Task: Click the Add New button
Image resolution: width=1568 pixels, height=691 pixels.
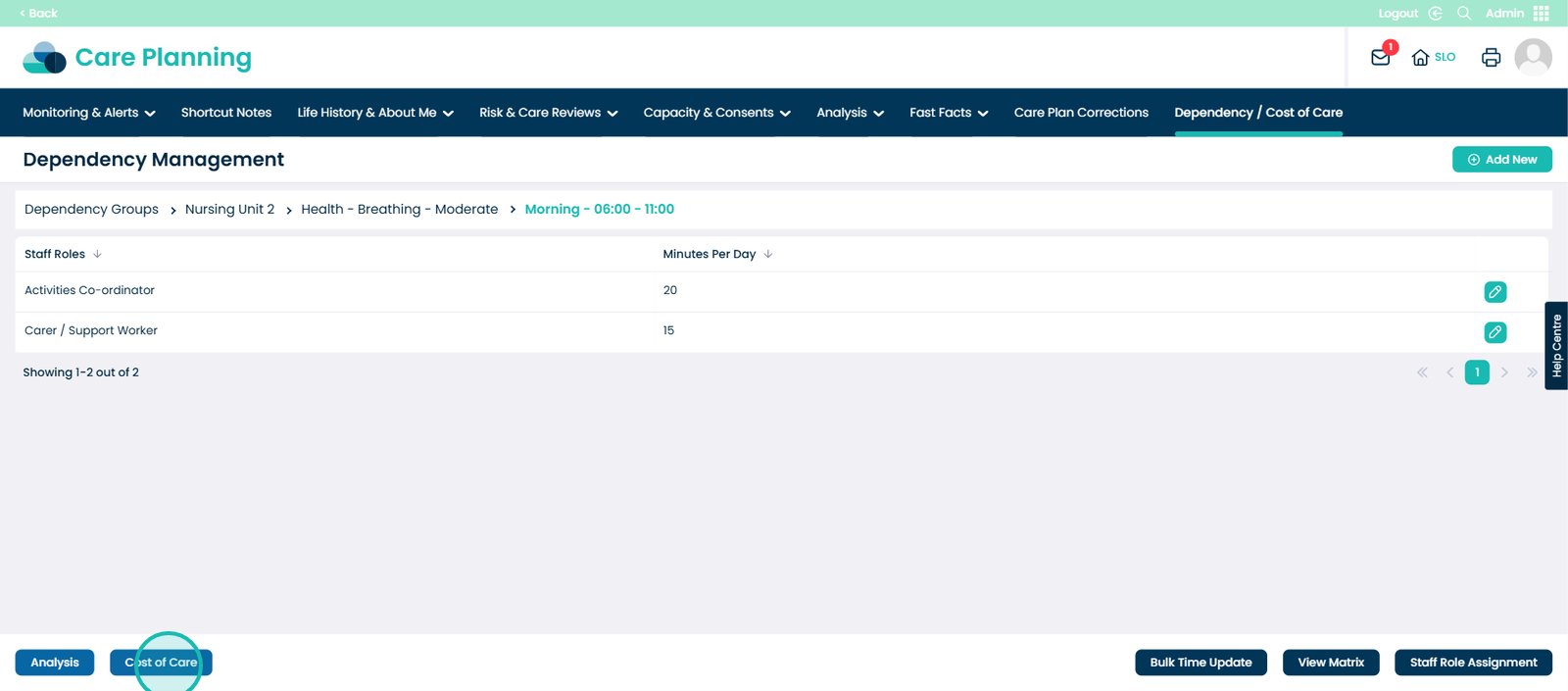Action: point(1501,160)
